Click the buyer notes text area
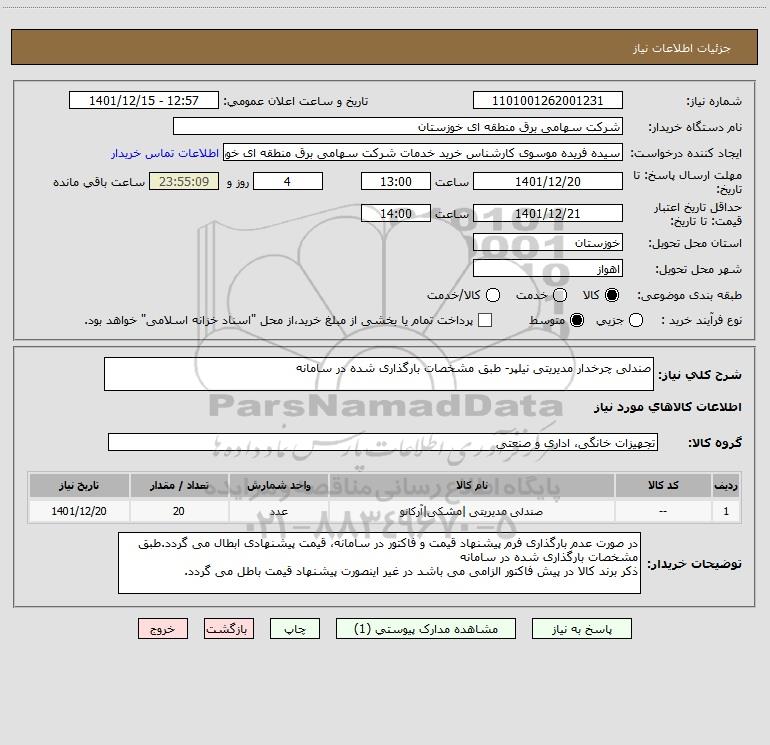Screen dimensions: 770x745 point(379,563)
